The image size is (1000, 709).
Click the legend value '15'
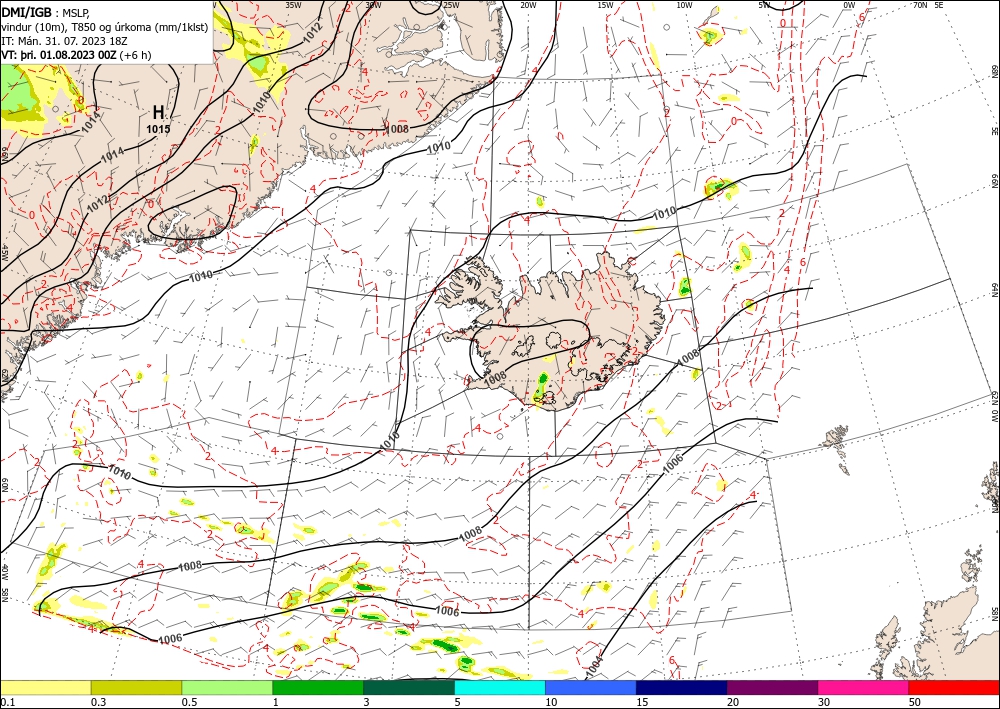point(642,702)
